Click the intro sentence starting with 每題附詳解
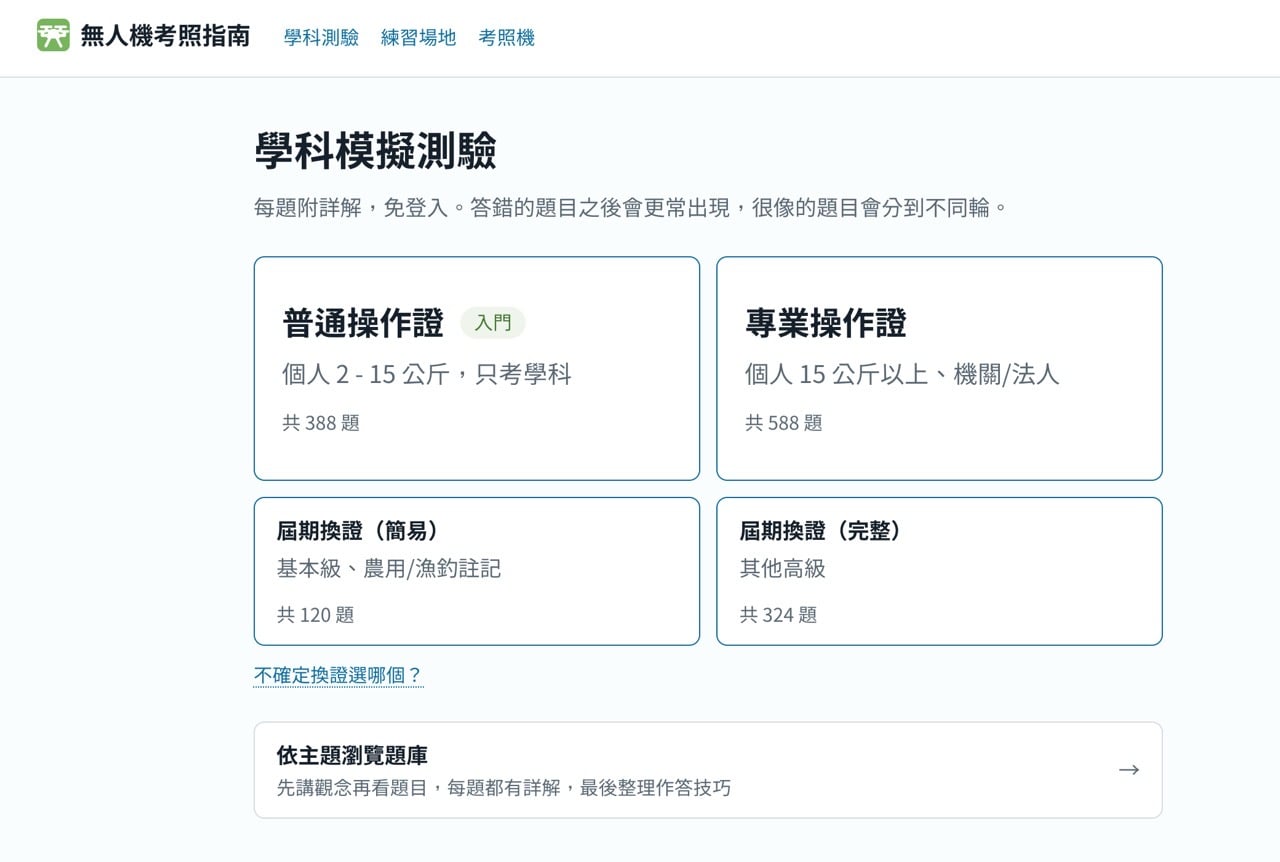The width and height of the screenshot is (1280, 862). point(631,208)
